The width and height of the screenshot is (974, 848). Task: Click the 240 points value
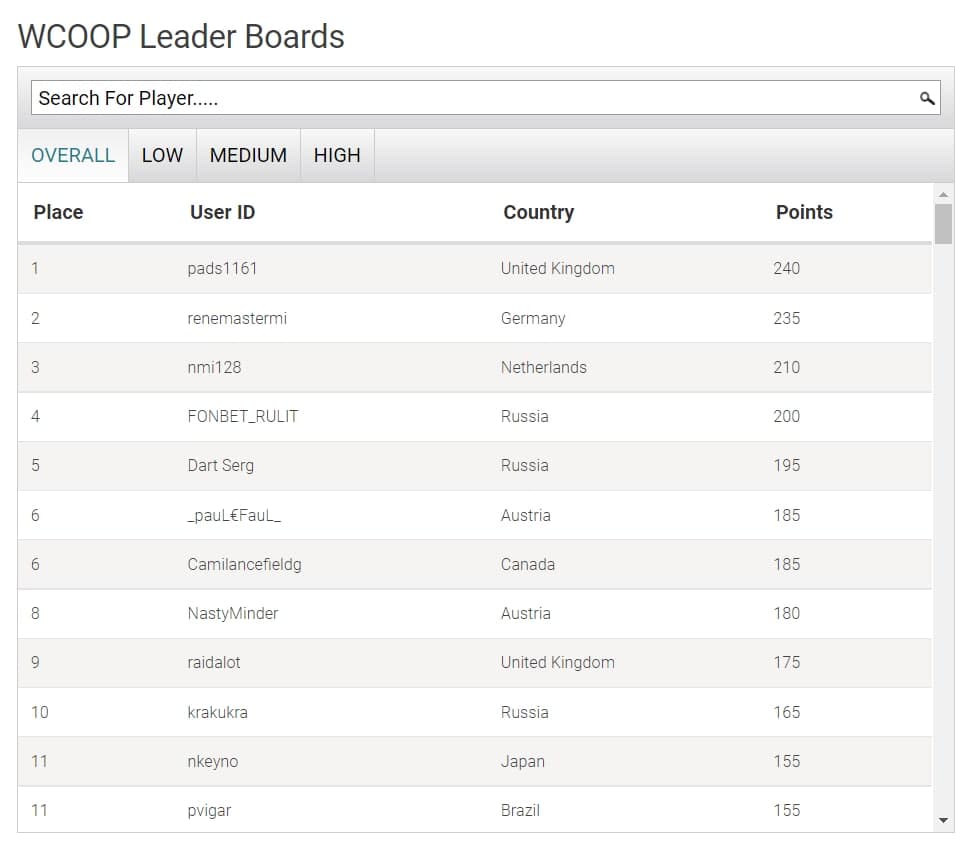(x=786, y=268)
